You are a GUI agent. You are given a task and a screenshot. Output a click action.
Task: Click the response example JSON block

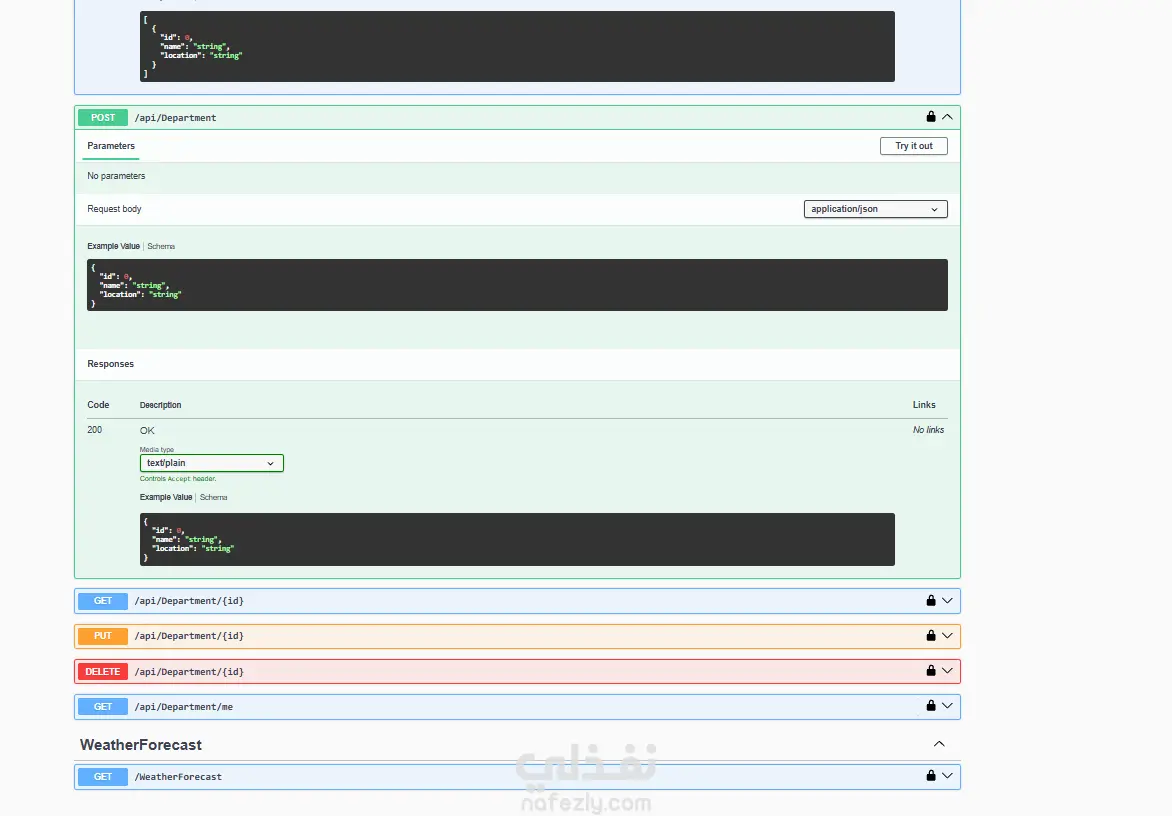tap(517, 539)
